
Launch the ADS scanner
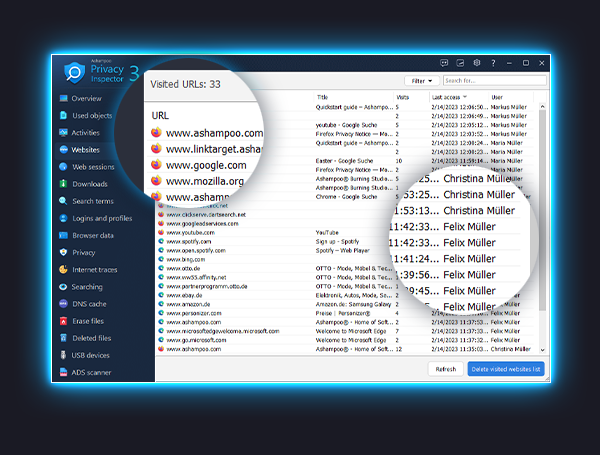91,372
